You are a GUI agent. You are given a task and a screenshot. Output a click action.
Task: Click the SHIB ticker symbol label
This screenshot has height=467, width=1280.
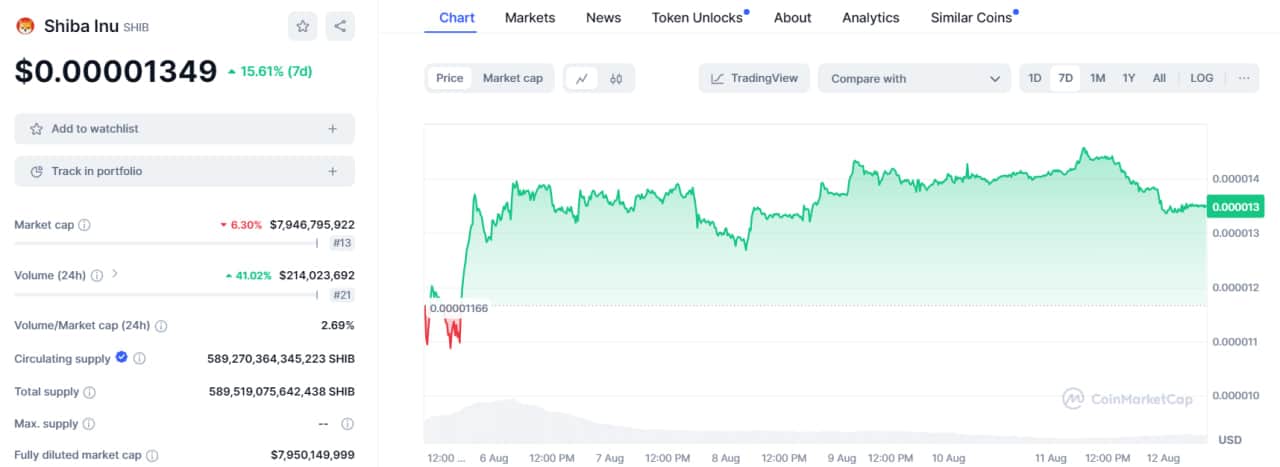pyautogui.click(x=137, y=27)
